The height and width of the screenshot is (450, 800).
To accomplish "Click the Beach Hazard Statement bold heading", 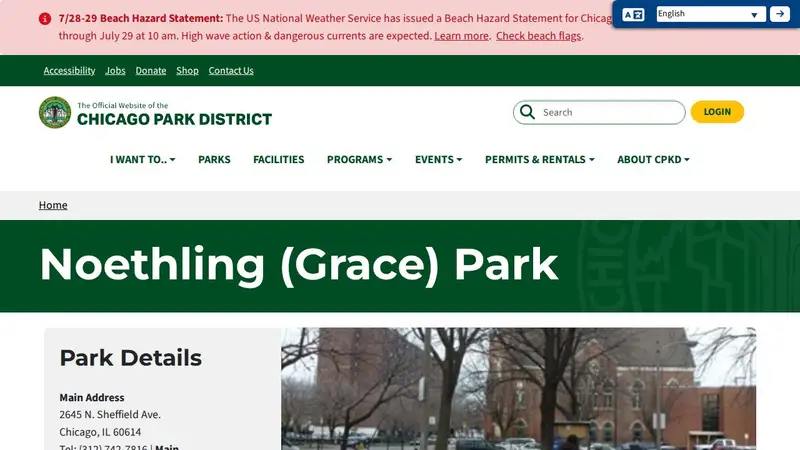I will coord(141,18).
